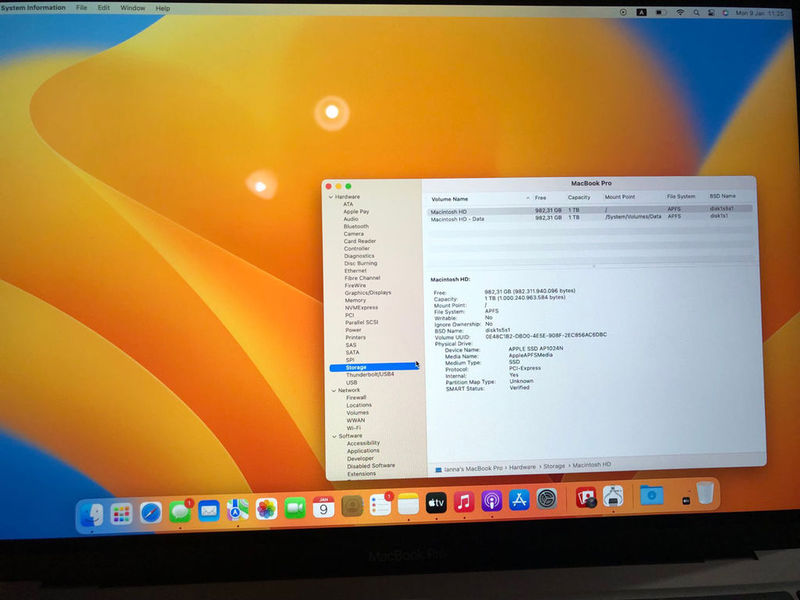Open the App Store in the Dock
This screenshot has height=600, width=800.
click(x=519, y=500)
